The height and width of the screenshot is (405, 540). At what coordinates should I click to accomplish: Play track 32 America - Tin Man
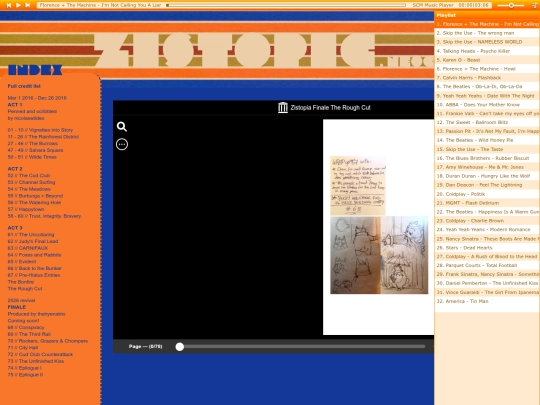[x=487, y=301]
